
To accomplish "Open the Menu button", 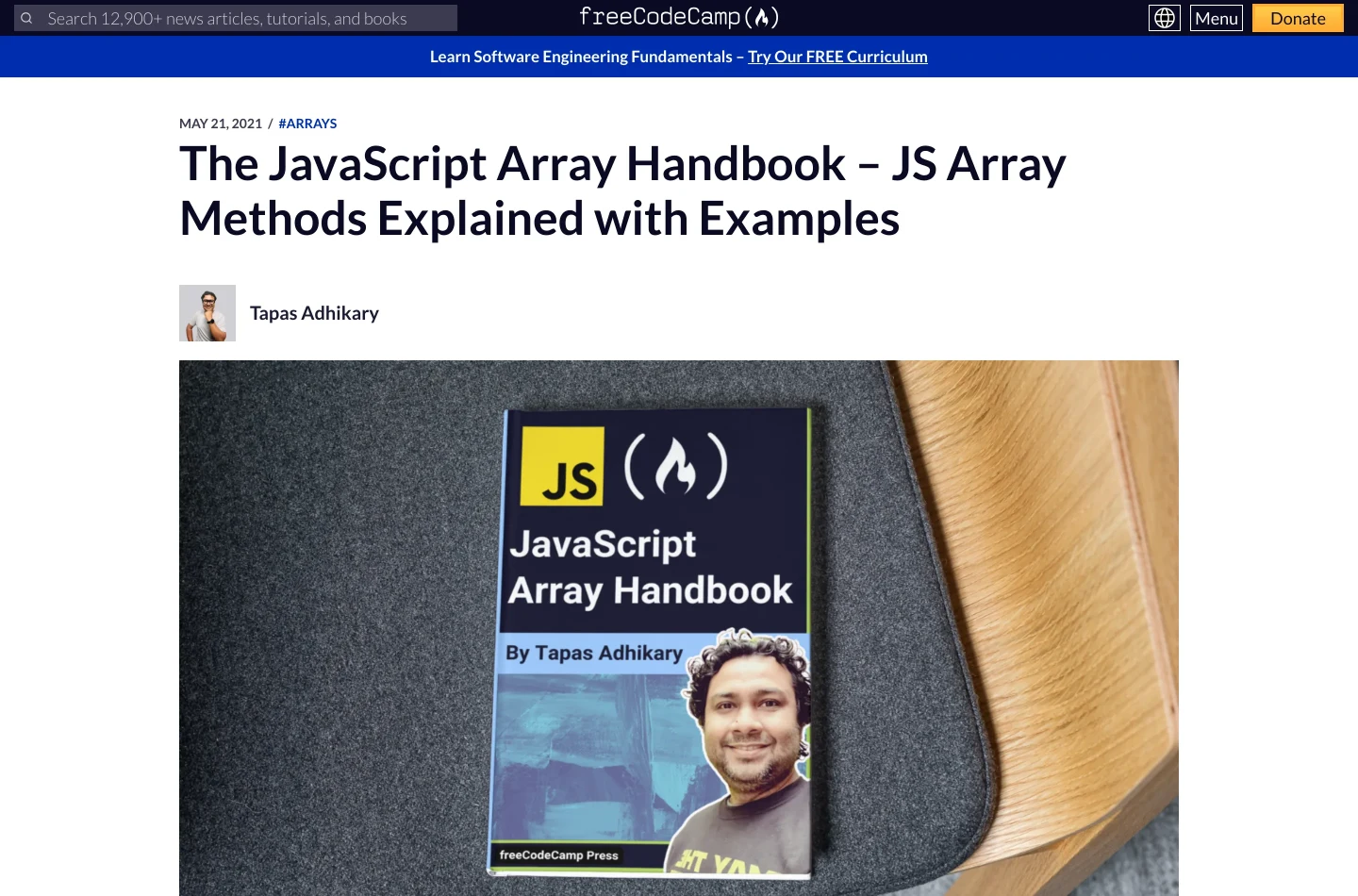I will click(x=1217, y=18).
